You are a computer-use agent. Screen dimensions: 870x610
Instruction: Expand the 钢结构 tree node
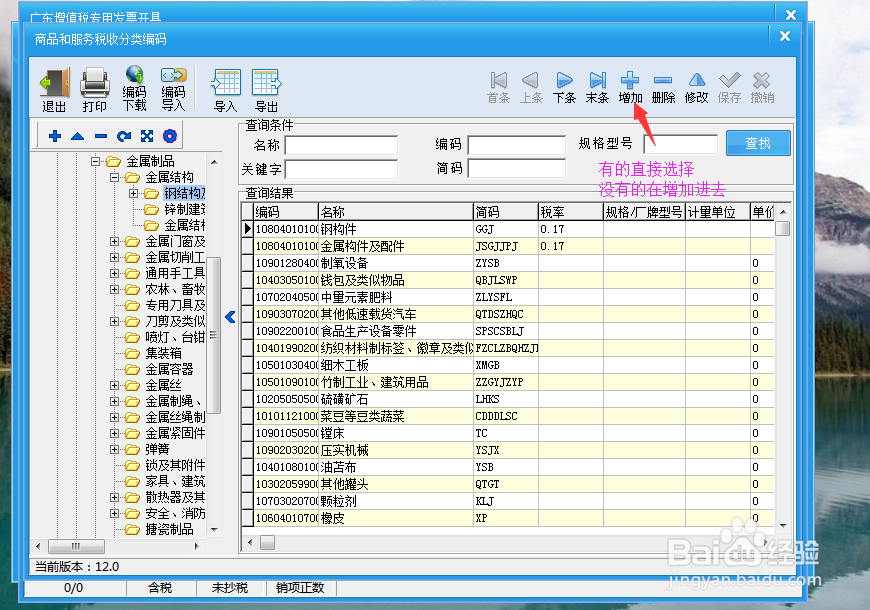[x=133, y=194]
